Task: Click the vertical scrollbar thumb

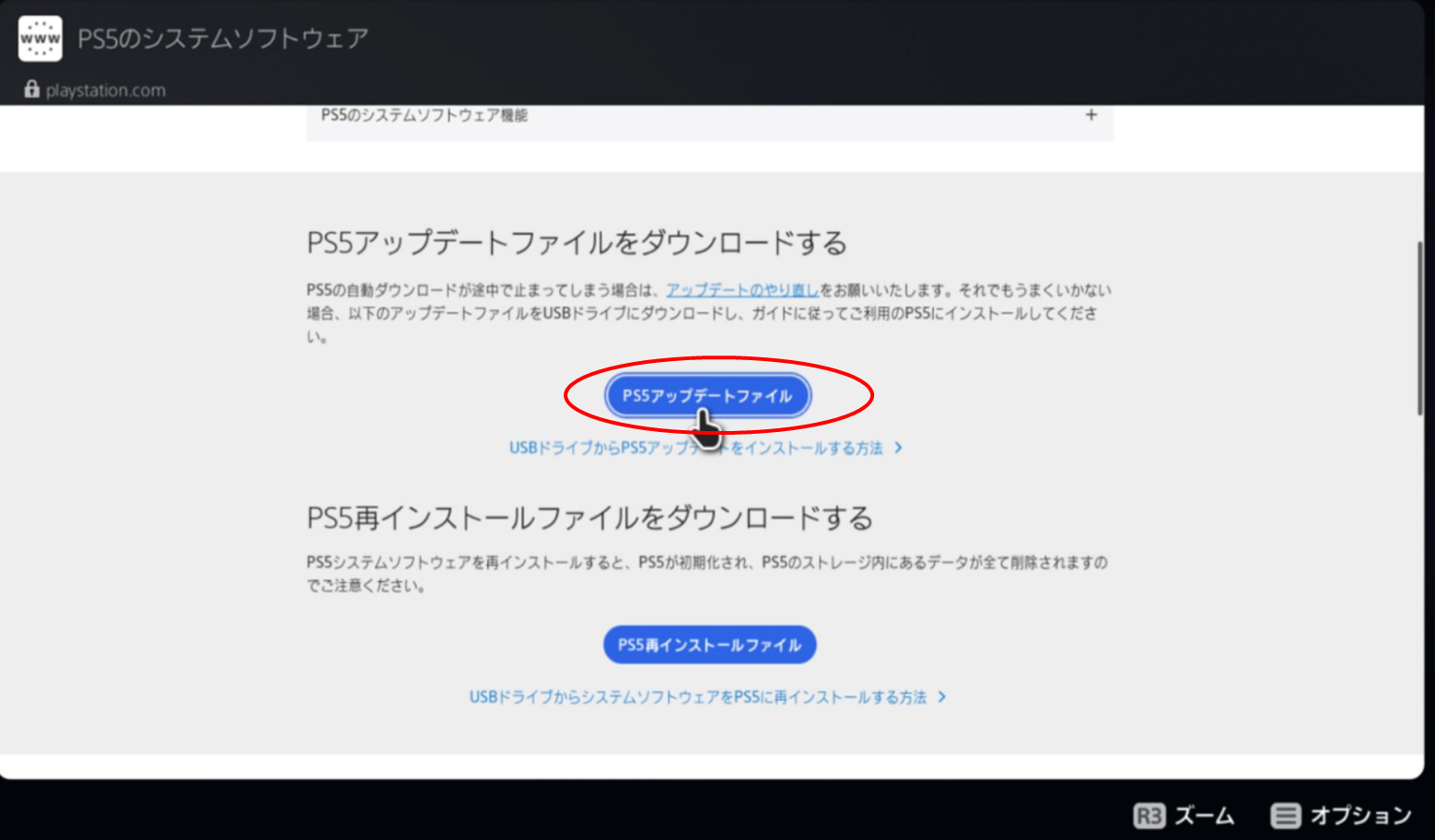Action: click(x=1420, y=327)
